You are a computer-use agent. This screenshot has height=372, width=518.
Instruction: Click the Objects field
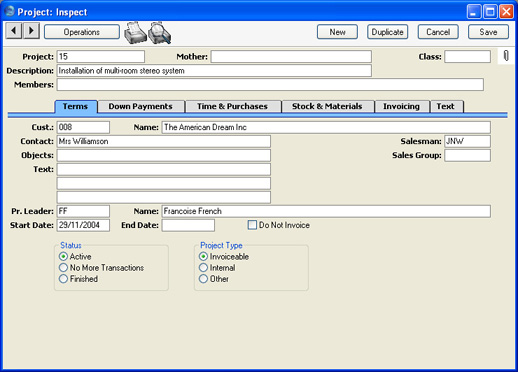click(x=164, y=155)
